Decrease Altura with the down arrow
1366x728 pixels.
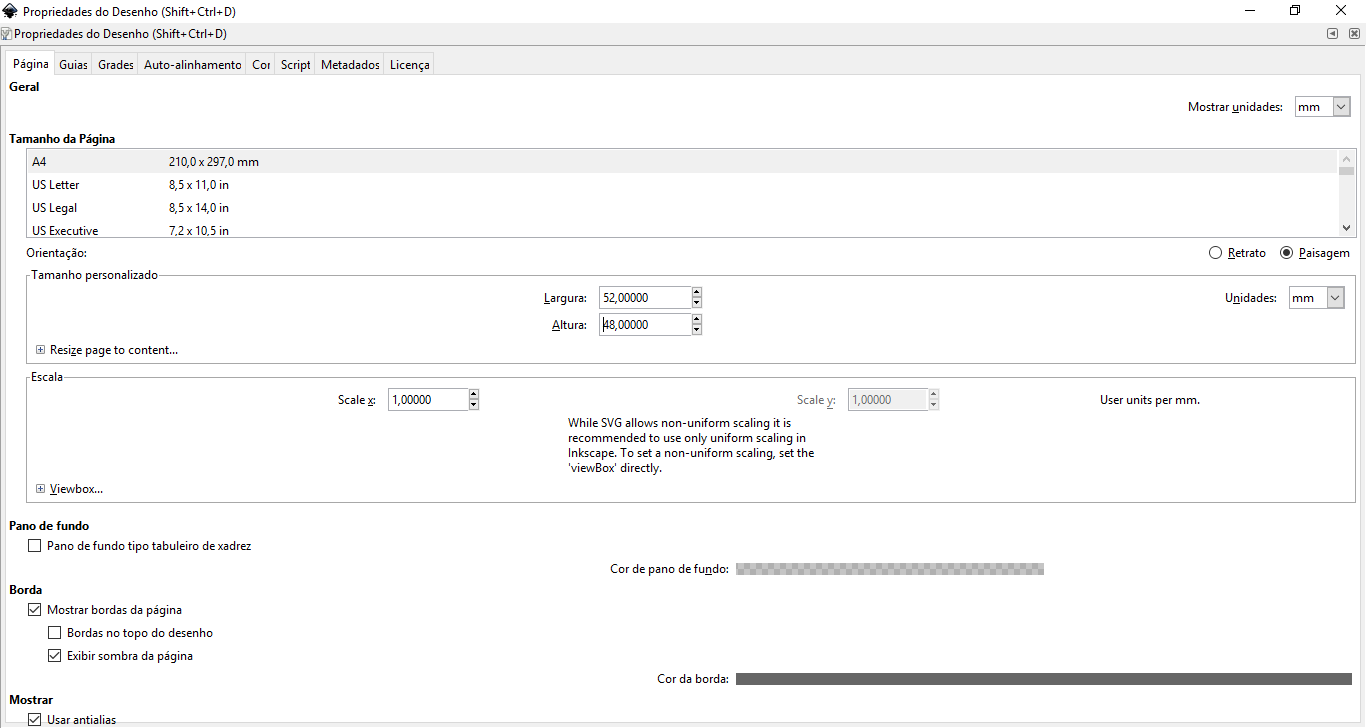pyautogui.click(x=697, y=330)
